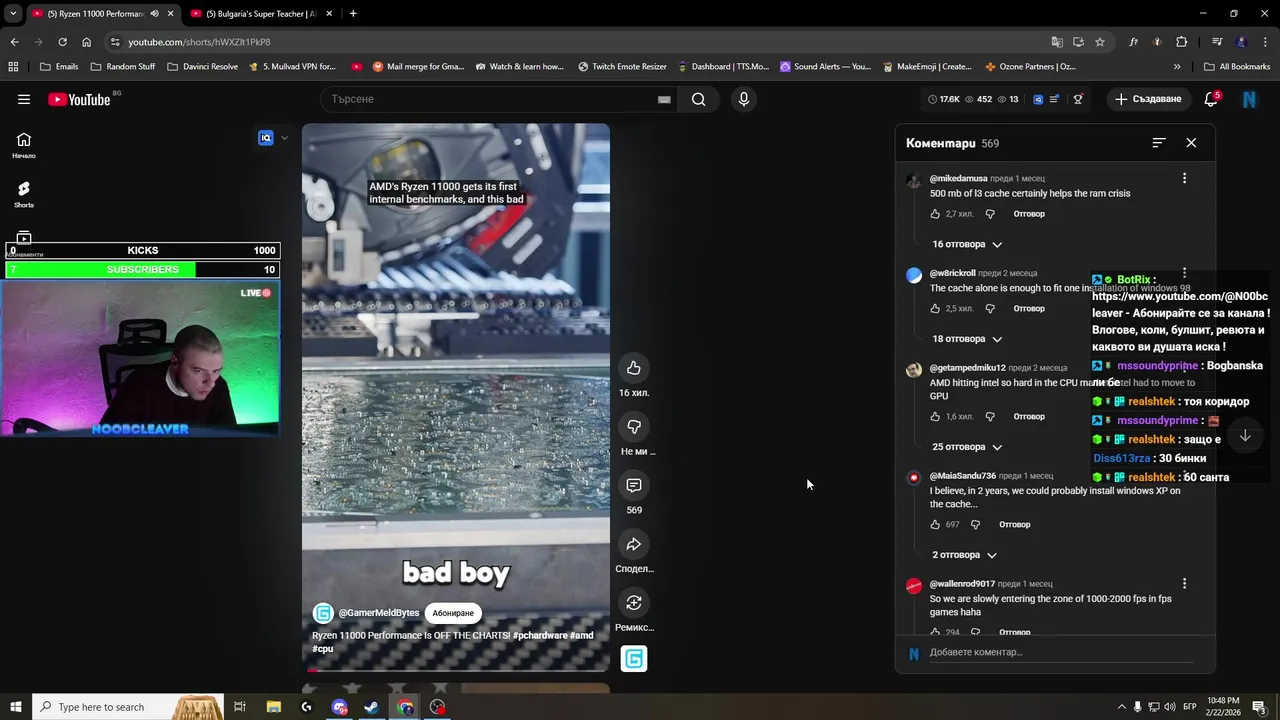
Task: Click the trophy icon in the stats bar
Action: click(x=1078, y=99)
